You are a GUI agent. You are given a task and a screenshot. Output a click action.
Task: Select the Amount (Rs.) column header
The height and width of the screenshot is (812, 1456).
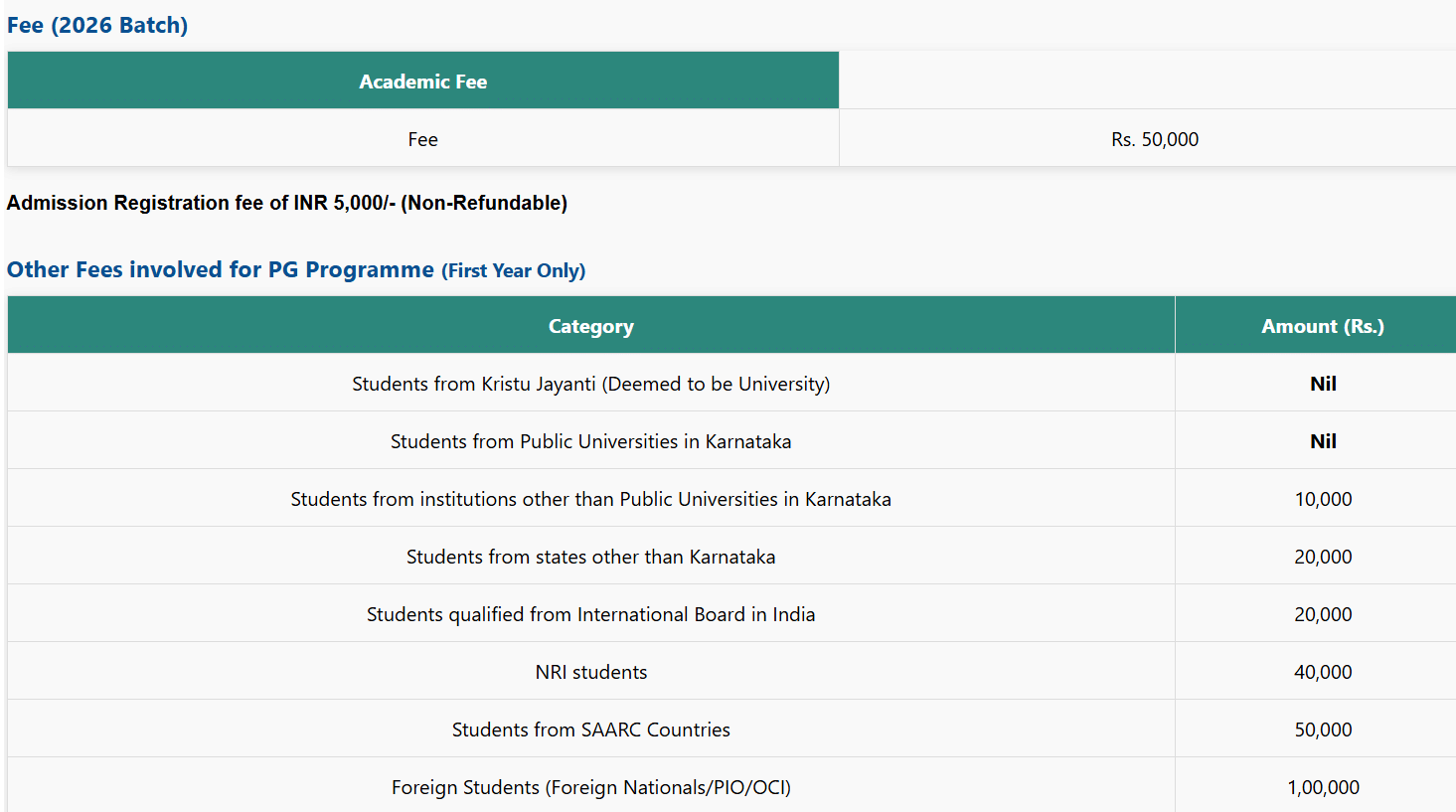(1322, 326)
